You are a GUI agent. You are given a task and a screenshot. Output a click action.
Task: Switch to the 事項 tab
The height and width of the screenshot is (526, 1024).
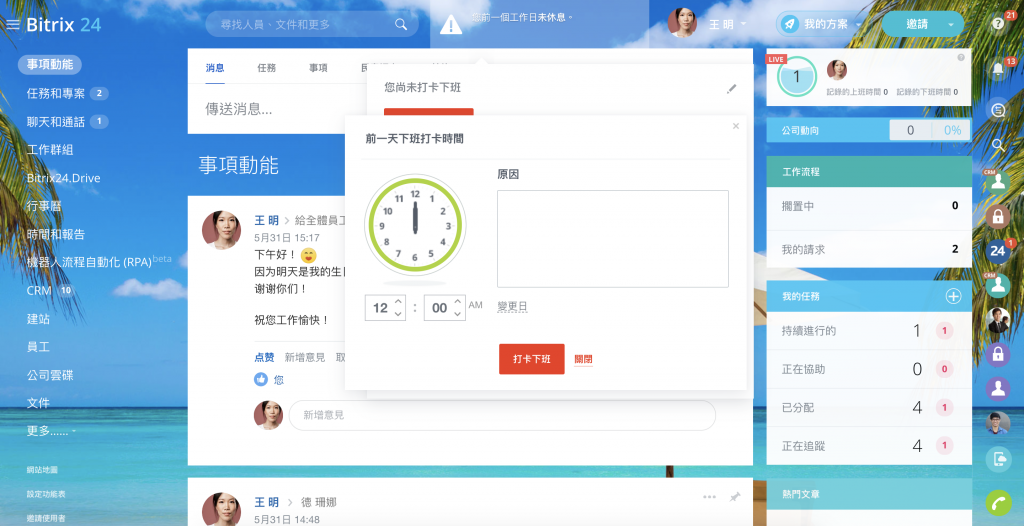tap(318, 67)
